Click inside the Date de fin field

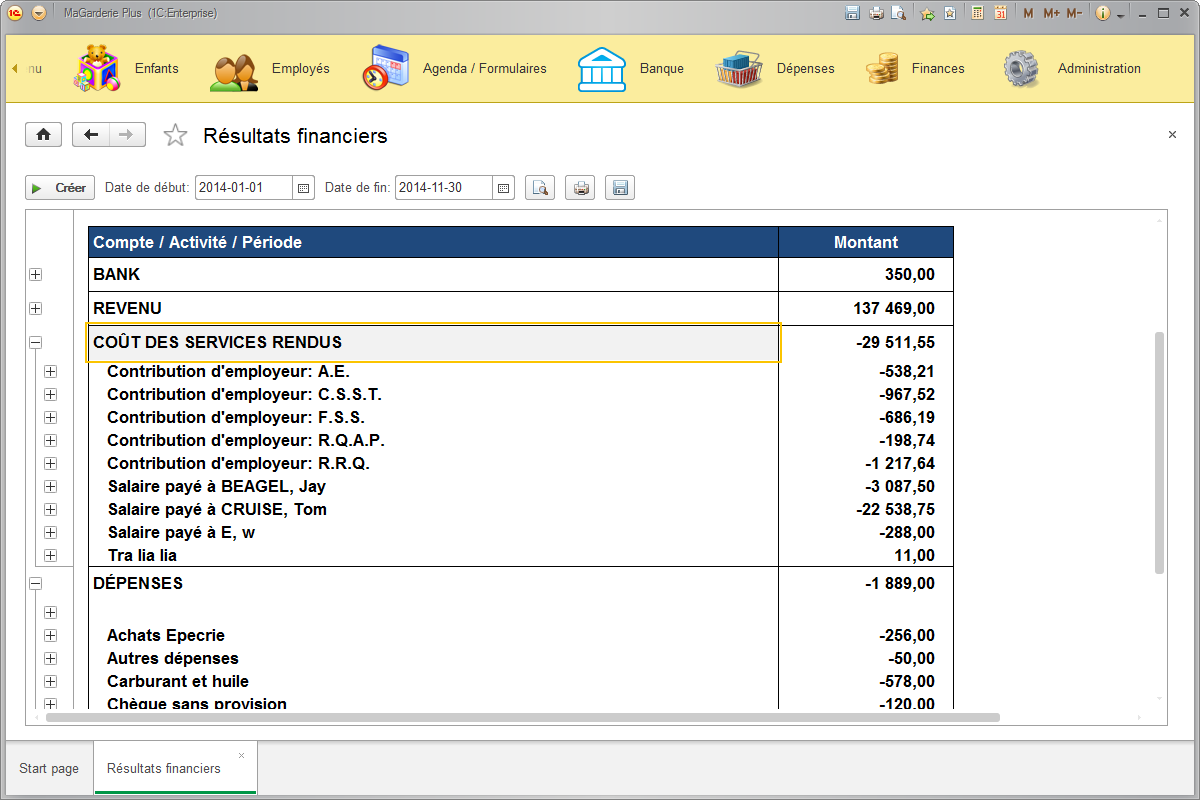tap(443, 187)
